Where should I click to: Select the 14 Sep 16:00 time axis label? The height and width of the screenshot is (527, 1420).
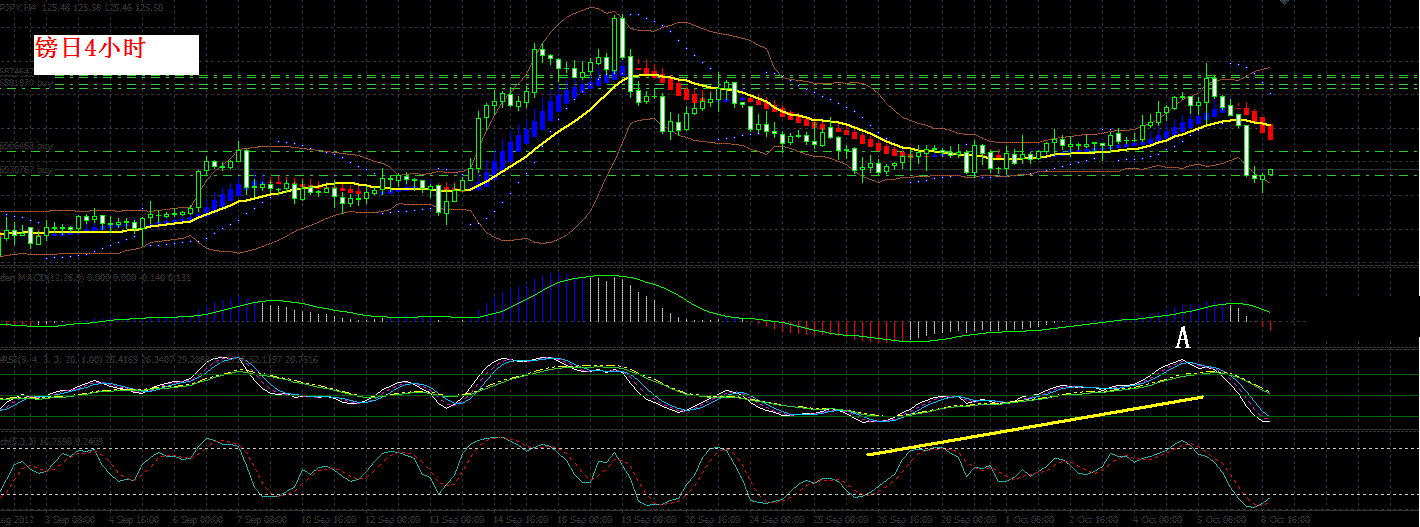click(521, 519)
